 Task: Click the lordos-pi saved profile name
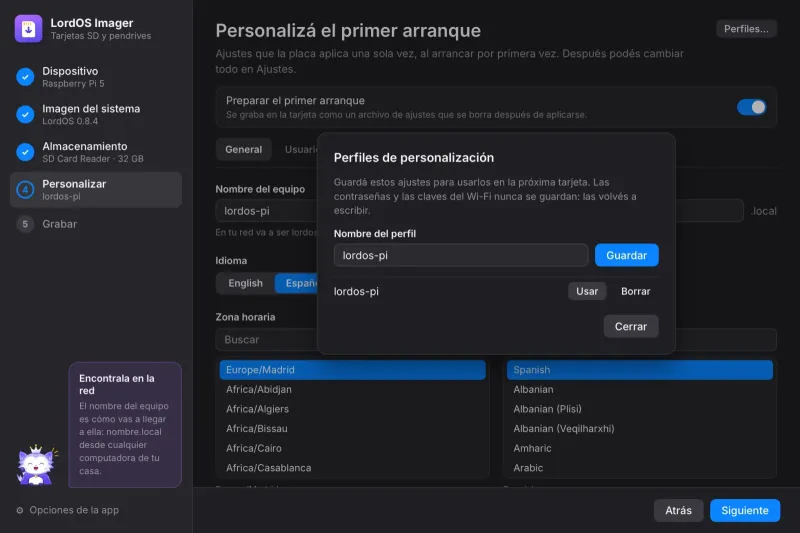coord(356,291)
